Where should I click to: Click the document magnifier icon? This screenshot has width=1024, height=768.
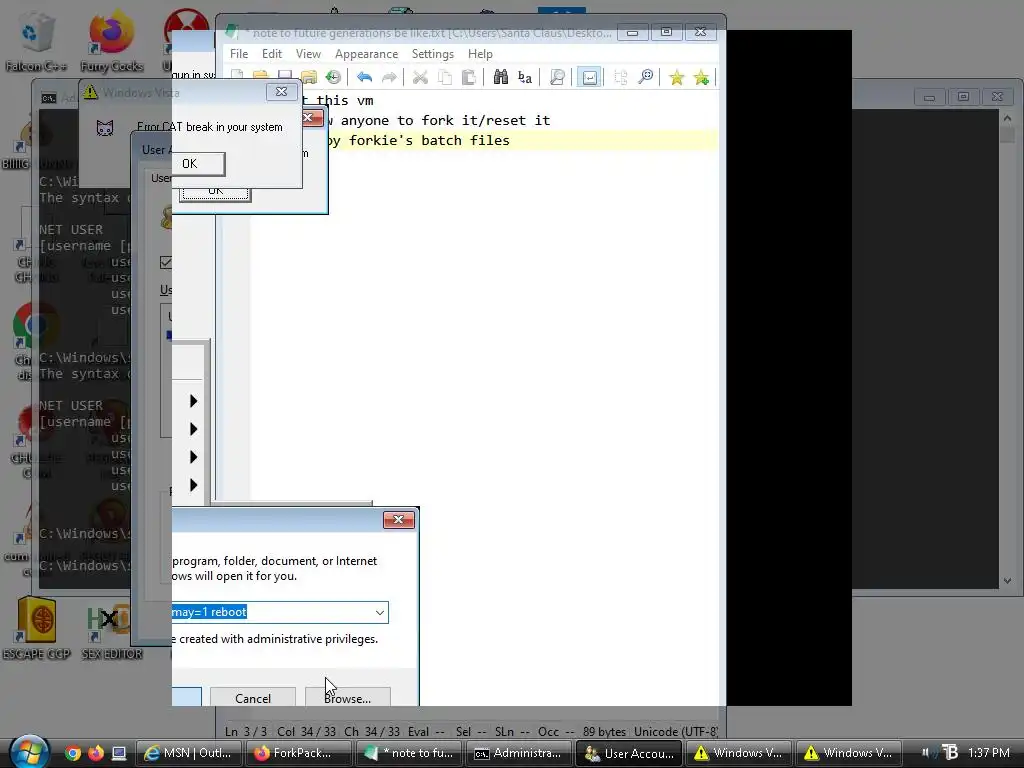click(x=556, y=77)
